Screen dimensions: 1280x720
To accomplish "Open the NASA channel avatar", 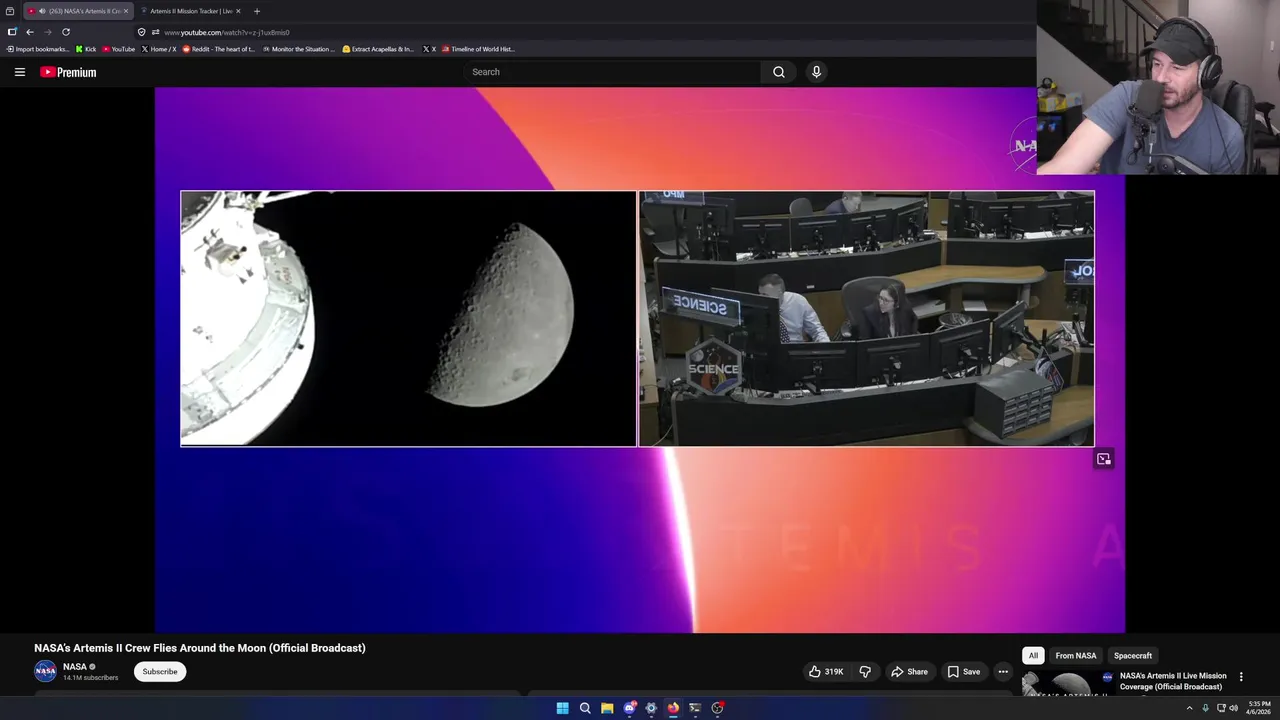I will 45,671.
